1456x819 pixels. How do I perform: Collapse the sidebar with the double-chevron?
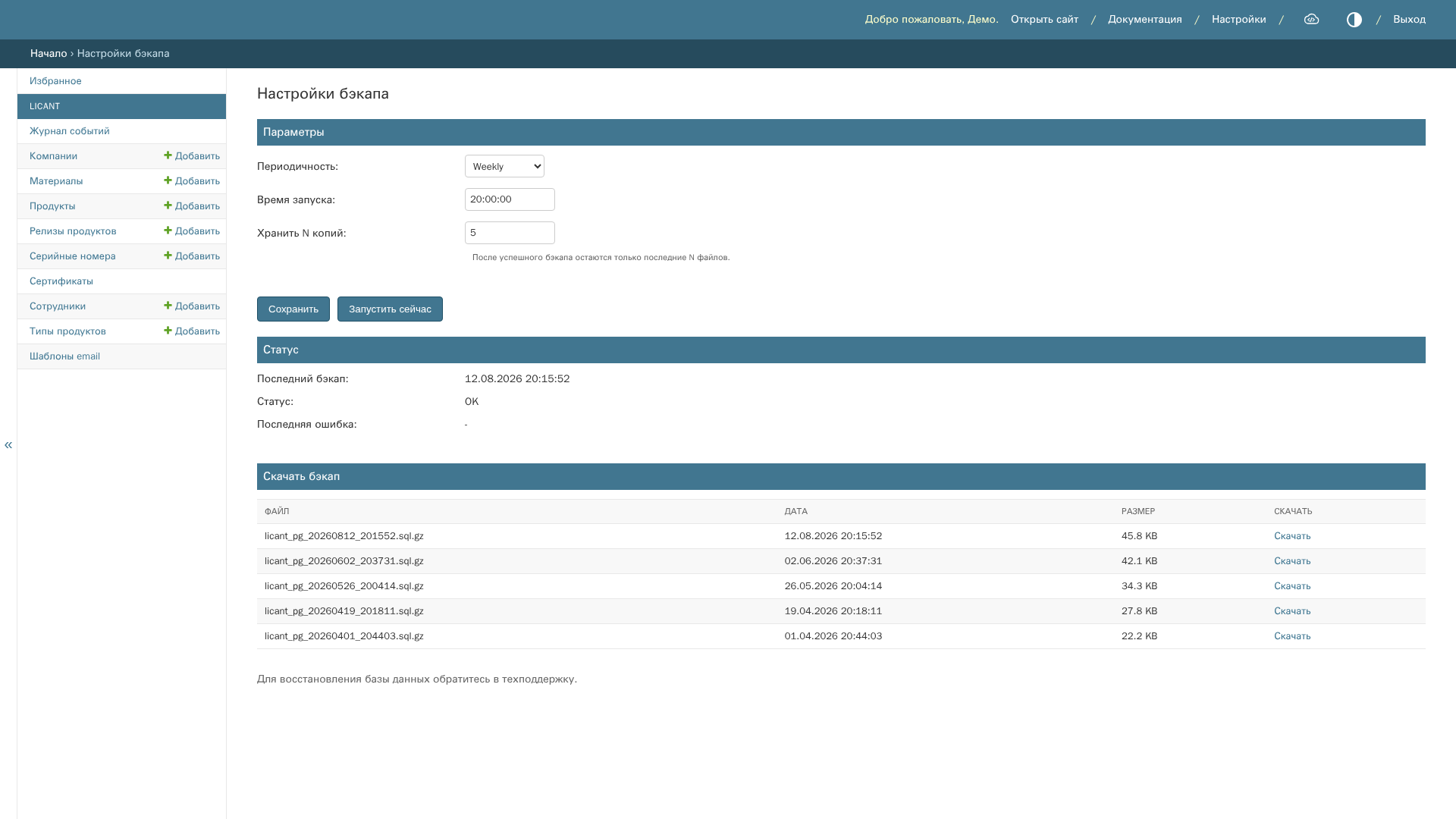pyautogui.click(x=8, y=445)
